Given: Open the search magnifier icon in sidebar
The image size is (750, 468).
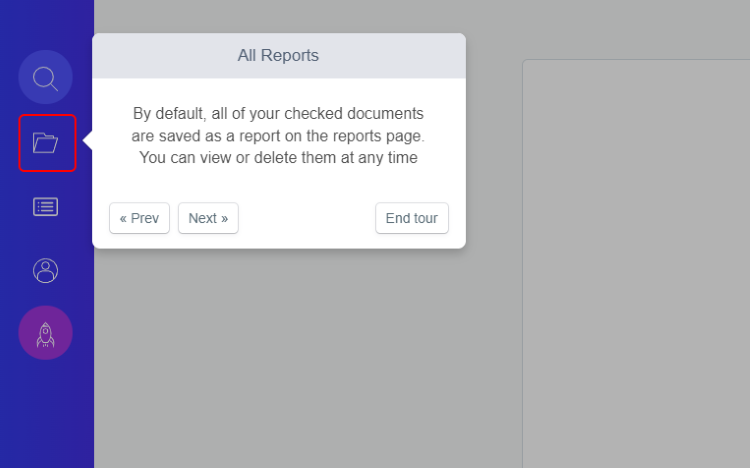Looking at the screenshot, I should click(45, 78).
